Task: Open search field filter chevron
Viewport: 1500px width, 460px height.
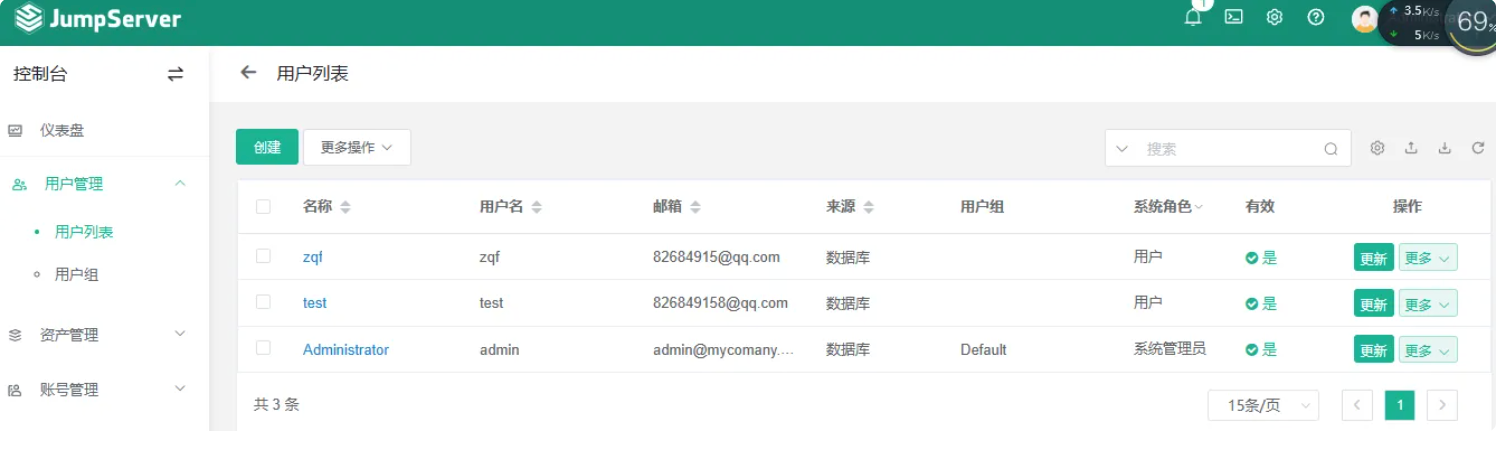Action: tap(1121, 148)
